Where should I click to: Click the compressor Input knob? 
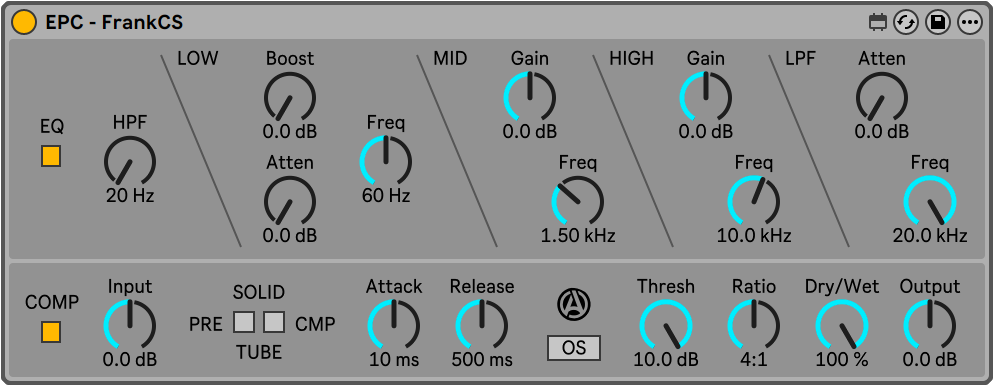click(130, 325)
